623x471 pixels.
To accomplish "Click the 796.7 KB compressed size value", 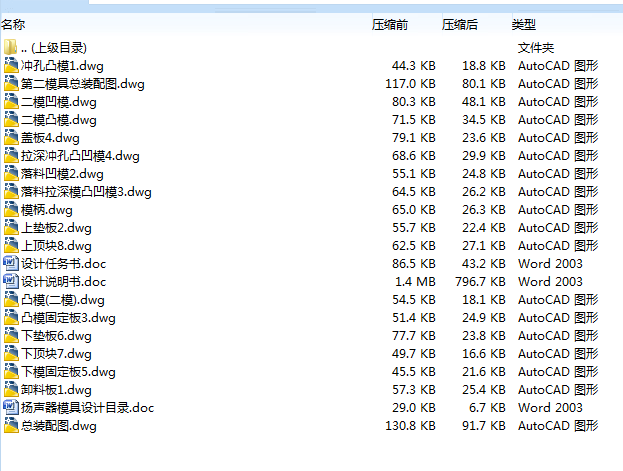I will pyautogui.click(x=480, y=281).
